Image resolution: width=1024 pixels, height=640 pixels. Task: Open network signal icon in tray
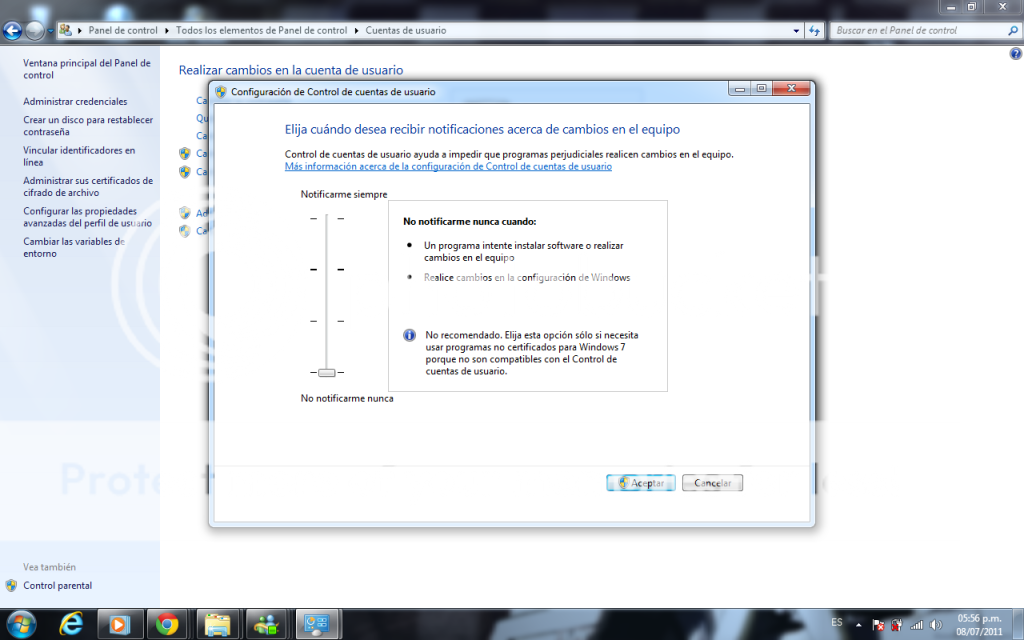click(x=916, y=625)
